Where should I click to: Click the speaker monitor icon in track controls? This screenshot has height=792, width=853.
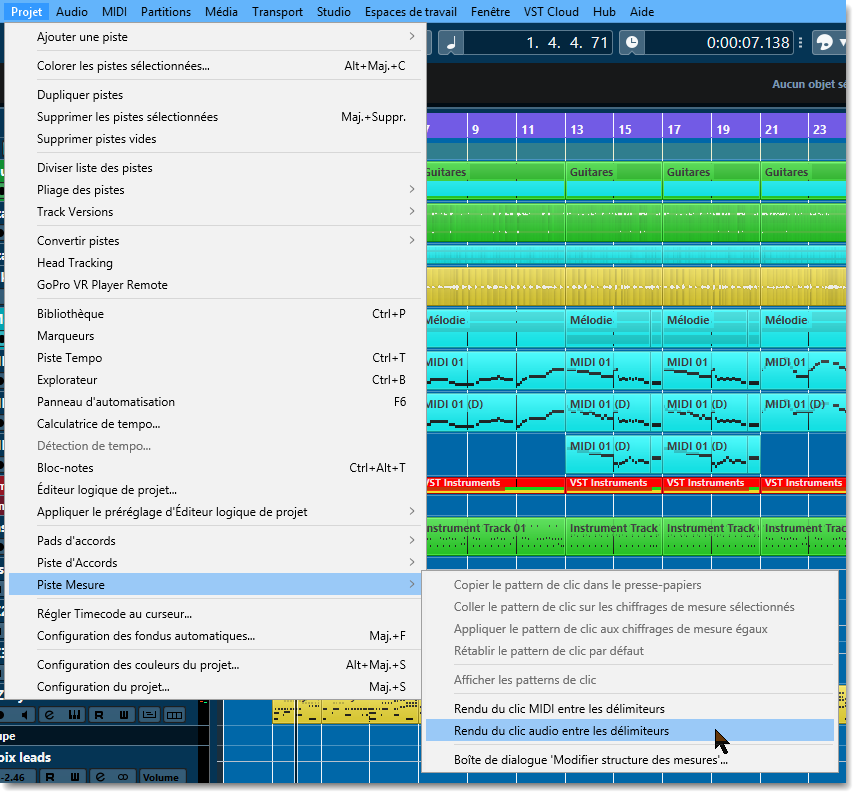coord(26,715)
